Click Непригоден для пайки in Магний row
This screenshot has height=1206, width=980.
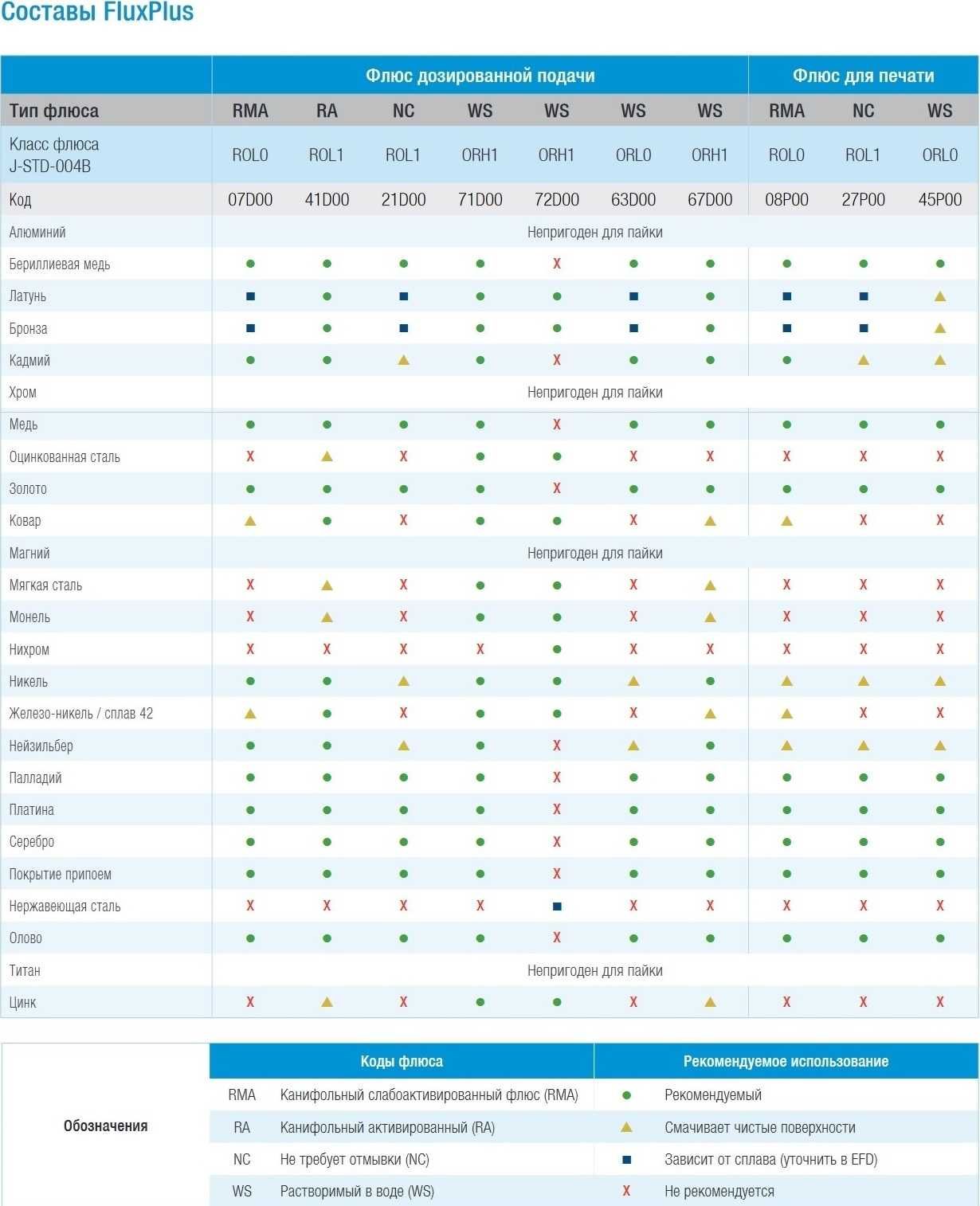click(595, 554)
